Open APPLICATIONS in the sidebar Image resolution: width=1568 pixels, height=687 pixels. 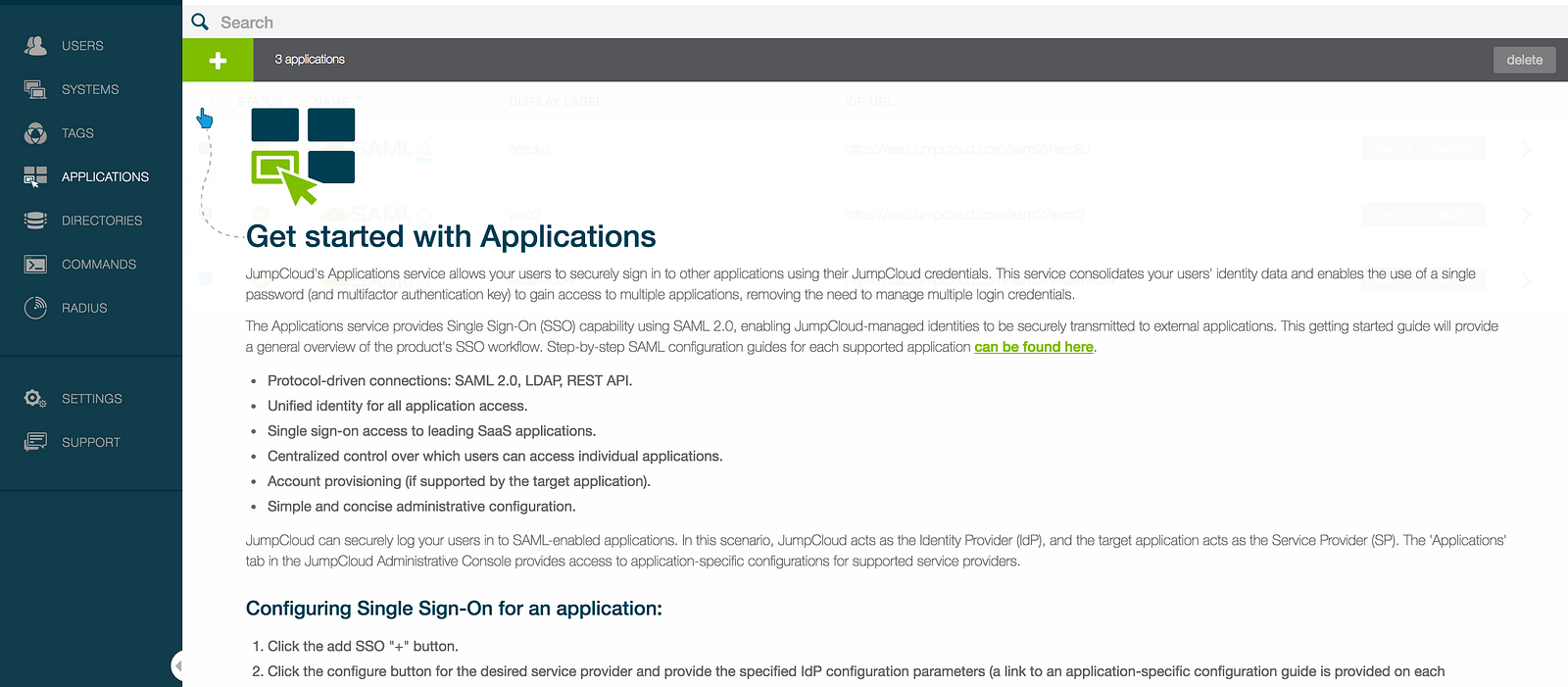click(105, 176)
